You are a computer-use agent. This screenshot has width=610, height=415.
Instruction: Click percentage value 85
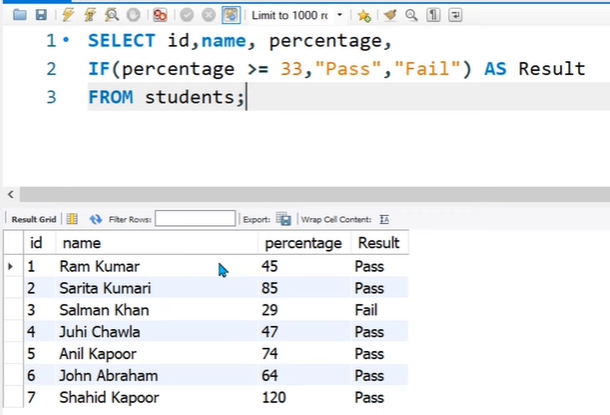[x=270, y=288]
